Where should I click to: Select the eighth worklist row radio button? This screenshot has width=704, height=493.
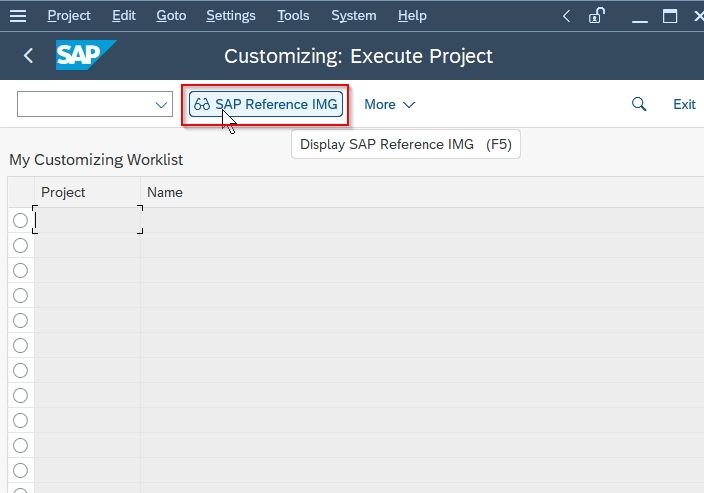pyautogui.click(x=20, y=396)
